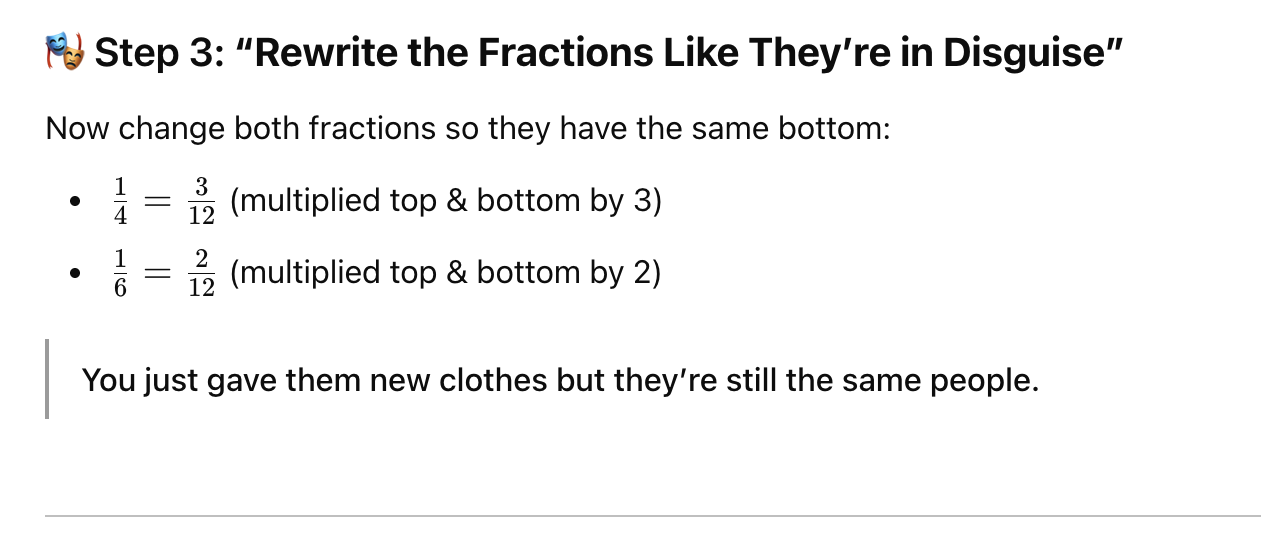Click the one-fourth fraction

122,201
